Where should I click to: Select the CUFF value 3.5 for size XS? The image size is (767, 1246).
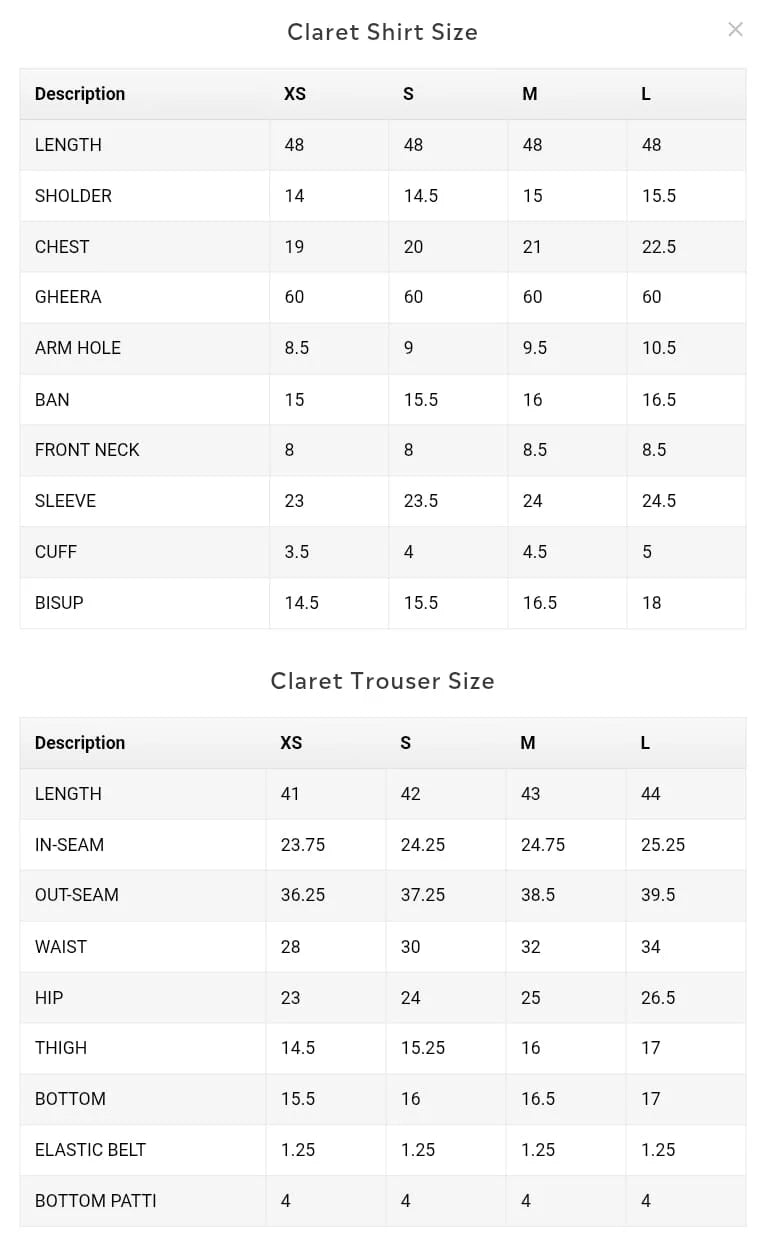tap(297, 552)
